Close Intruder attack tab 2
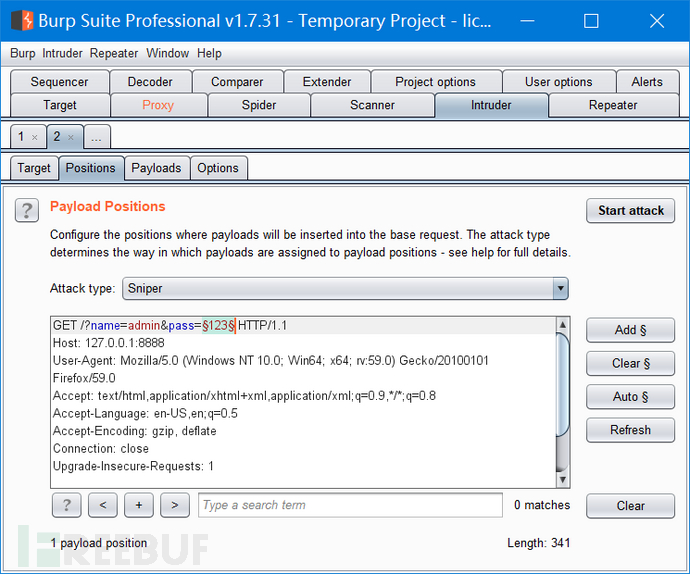Viewport: 690px width, 574px height. click(x=71, y=138)
